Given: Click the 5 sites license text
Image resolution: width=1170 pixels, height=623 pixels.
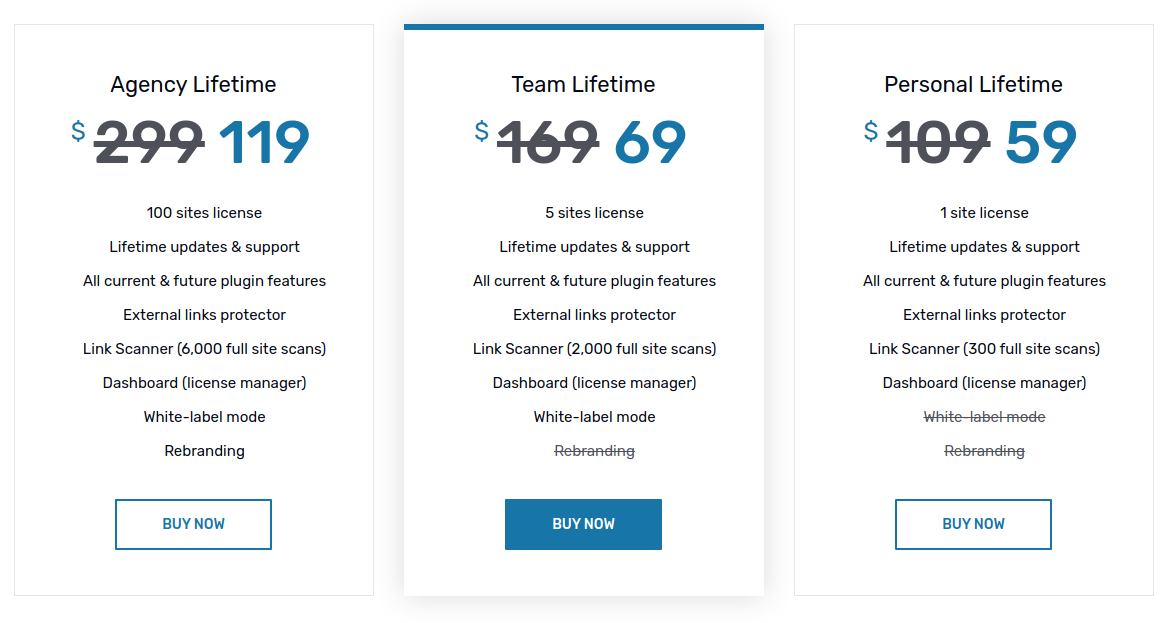Looking at the screenshot, I should pyautogui.click(x=594, y=213).
